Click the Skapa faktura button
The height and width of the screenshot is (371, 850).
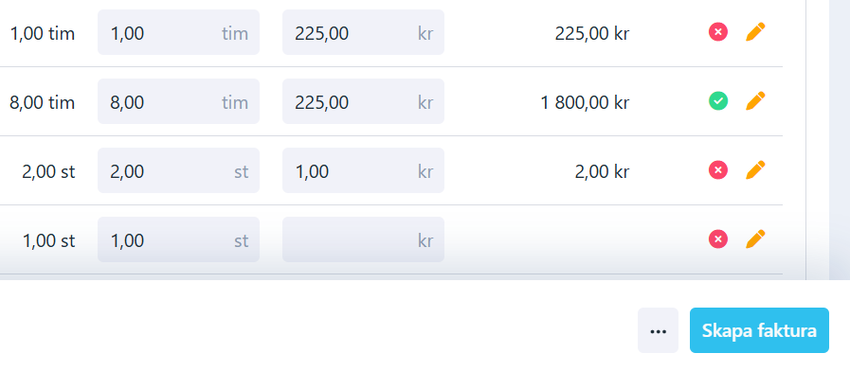point(759,330)
